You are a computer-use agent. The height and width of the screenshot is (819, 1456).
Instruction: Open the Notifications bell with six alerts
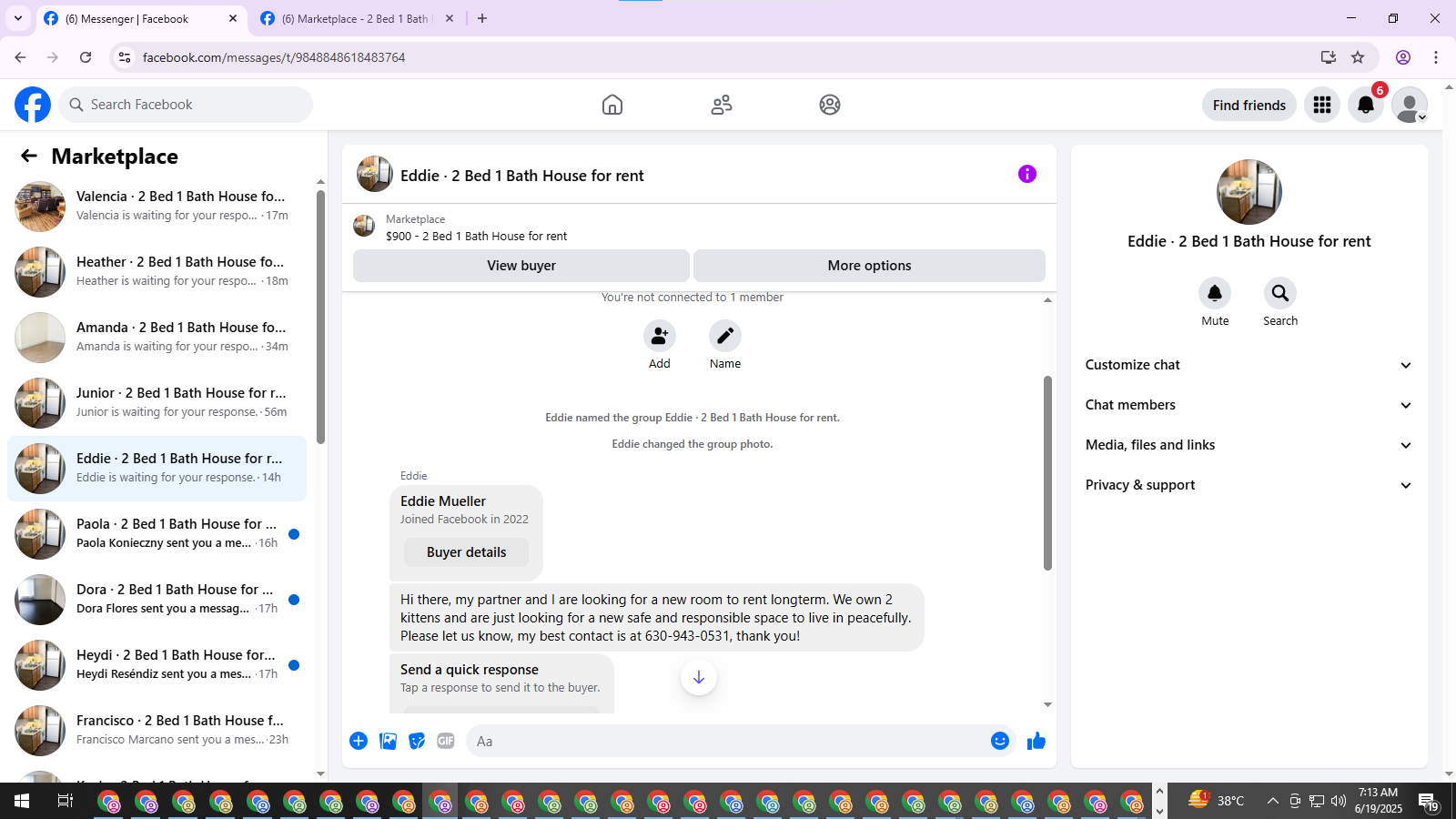[1366, 105]
